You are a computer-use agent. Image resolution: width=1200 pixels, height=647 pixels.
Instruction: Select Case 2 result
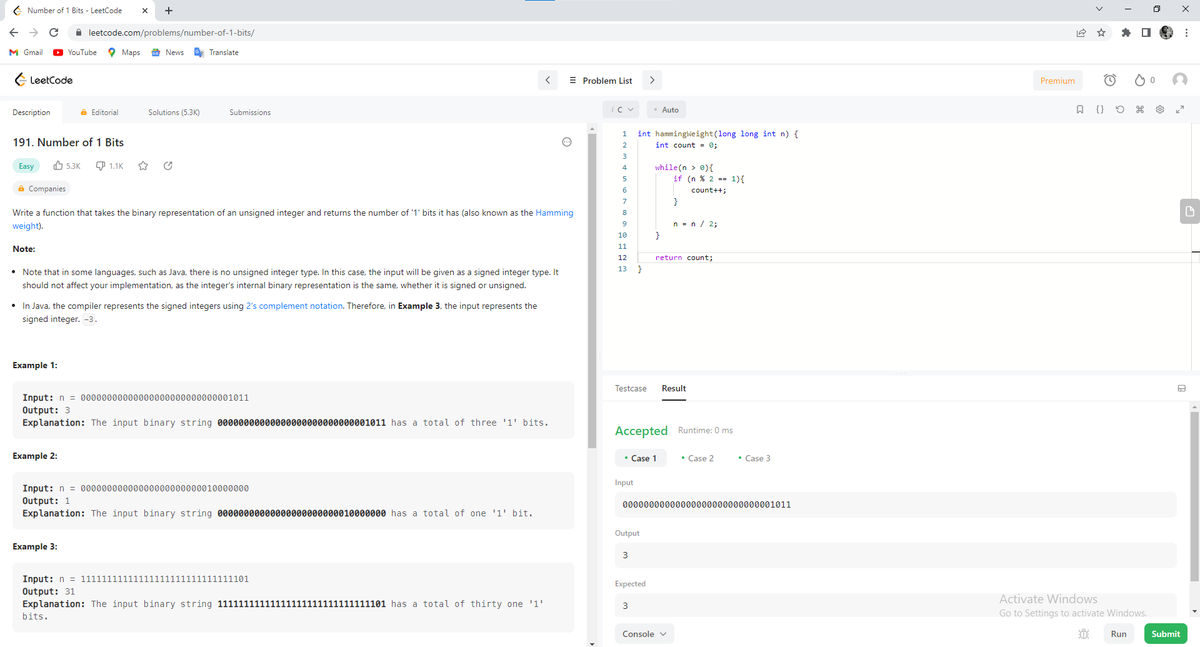pyautogui.click(x=697, y=458)
